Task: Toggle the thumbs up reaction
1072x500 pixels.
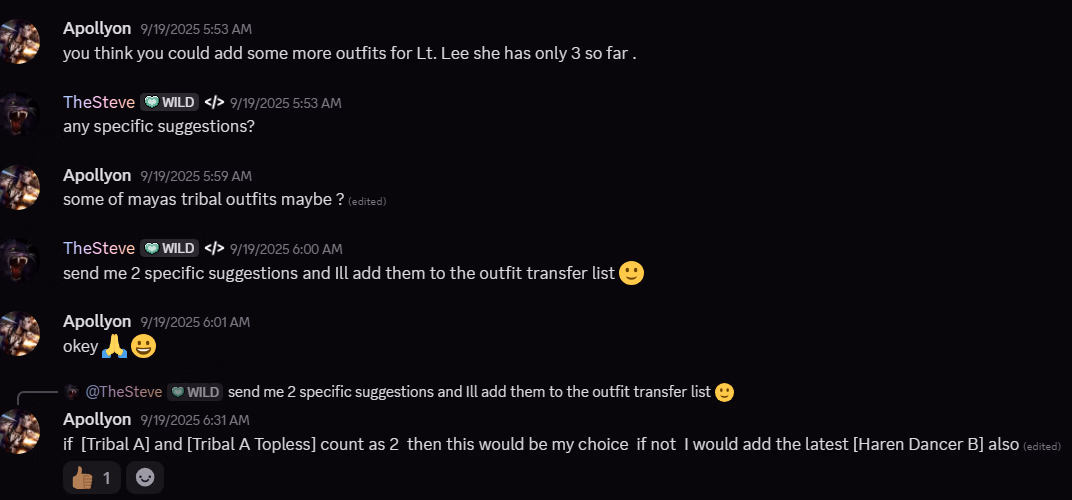Action: [x=92, y=478]
